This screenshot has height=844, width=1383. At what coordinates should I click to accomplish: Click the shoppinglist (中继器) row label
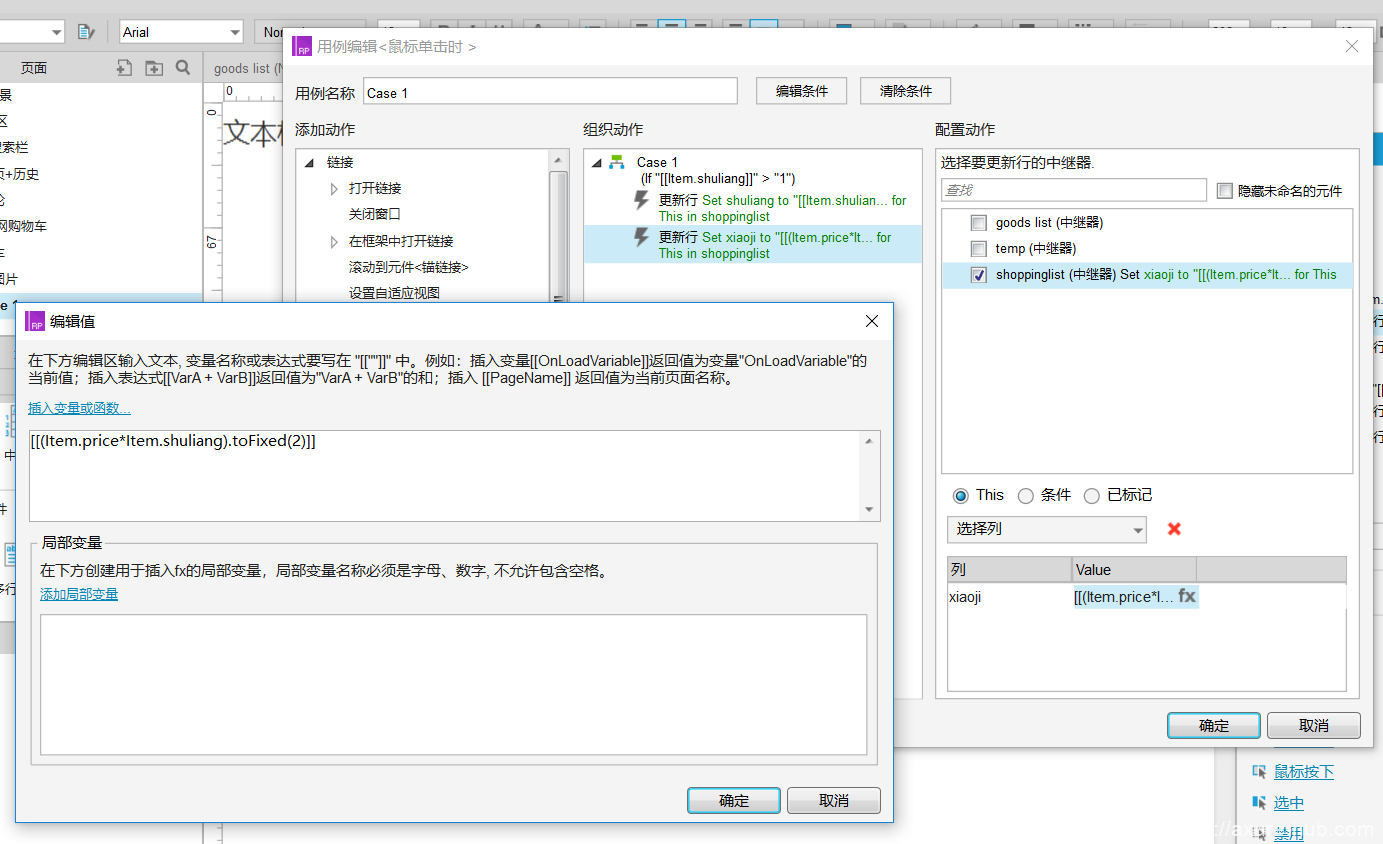(x=1055, y=274)
